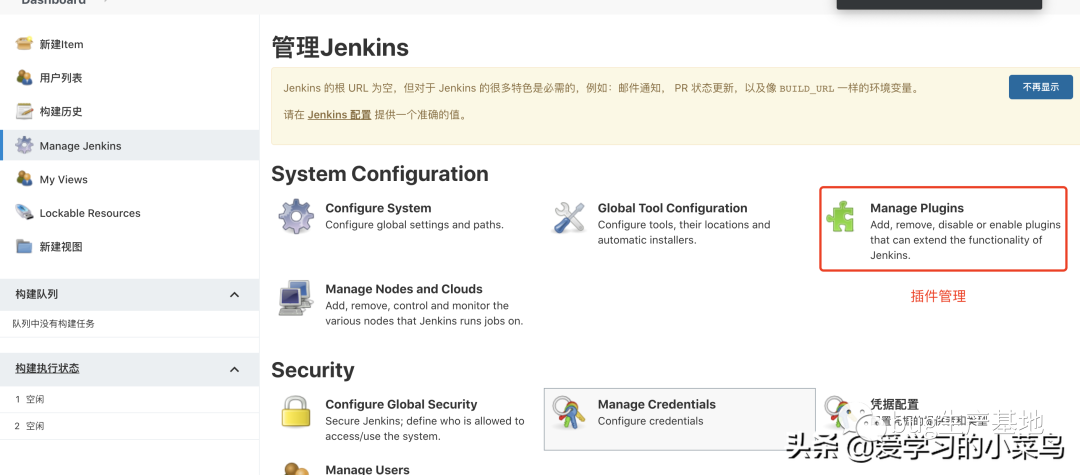Collapse the 构建队列 panel
Viewport: 1080px width, 475px height.
(x=234, y=295)
